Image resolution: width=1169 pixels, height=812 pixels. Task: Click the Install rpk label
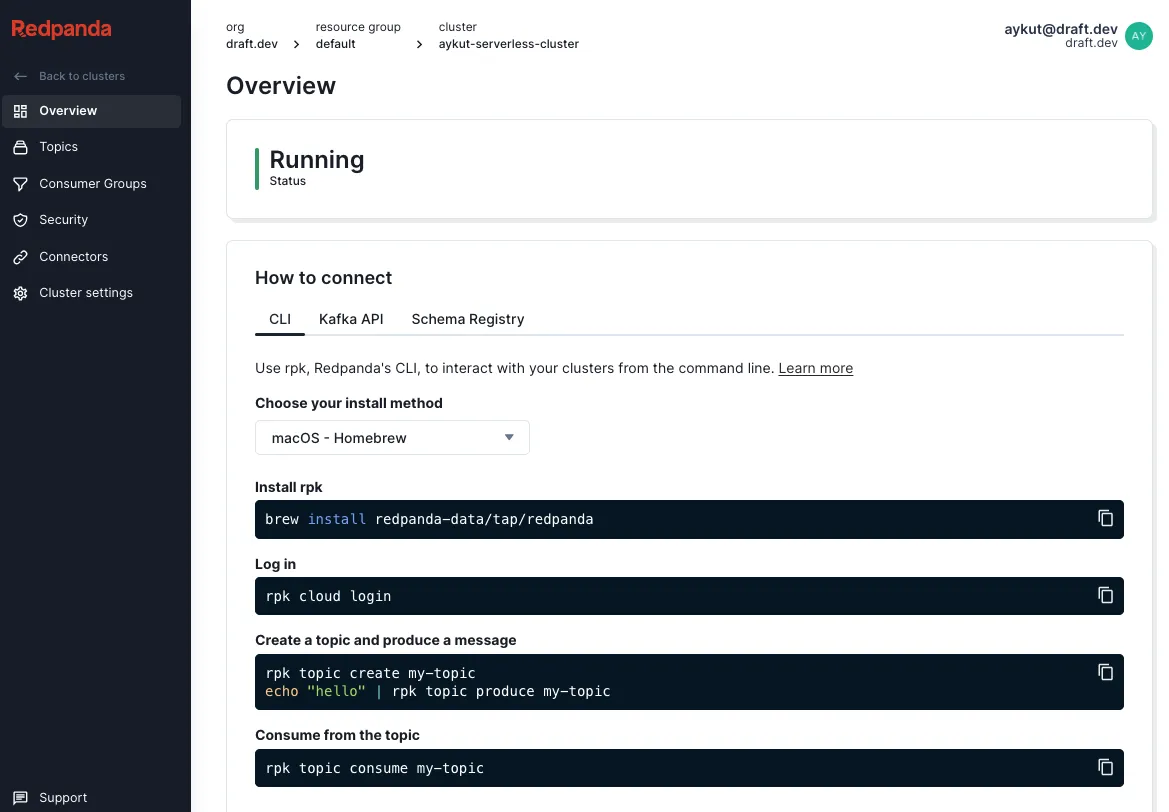tap(289, 487)
